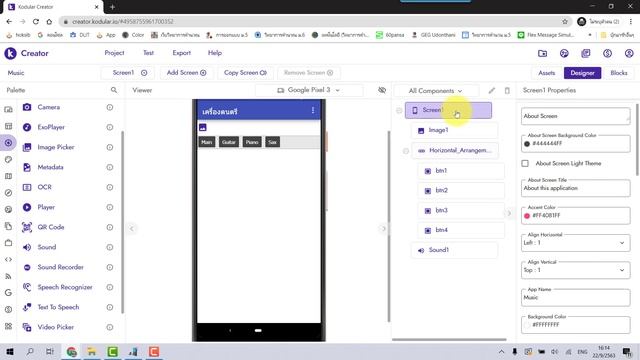Delete the selected component with the trash icon

507,90
